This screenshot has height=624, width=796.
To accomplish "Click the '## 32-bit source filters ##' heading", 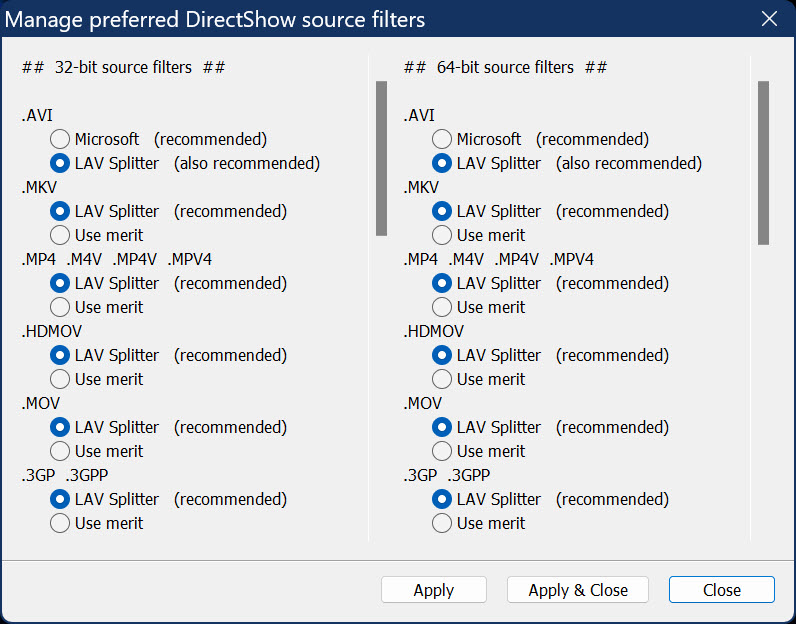I will tap(123, 67).
